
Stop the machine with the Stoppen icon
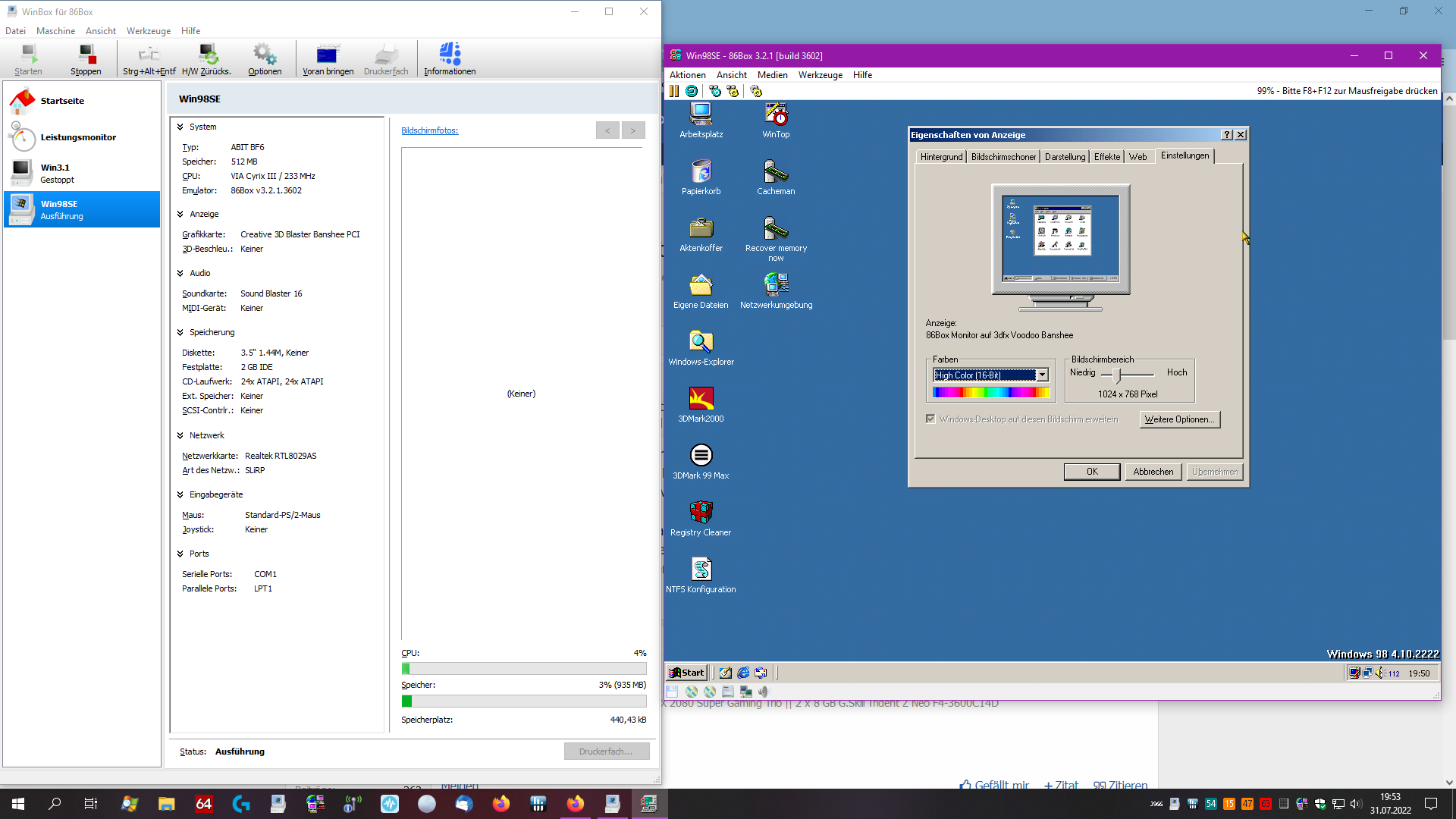[86, 59]
